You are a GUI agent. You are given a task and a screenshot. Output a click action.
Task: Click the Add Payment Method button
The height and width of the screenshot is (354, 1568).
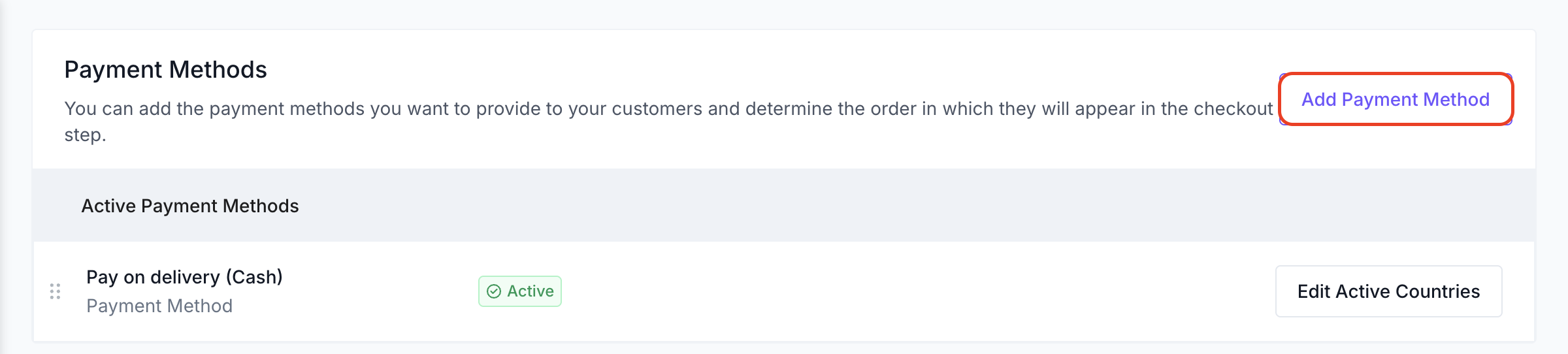[x=1396, y=99]
